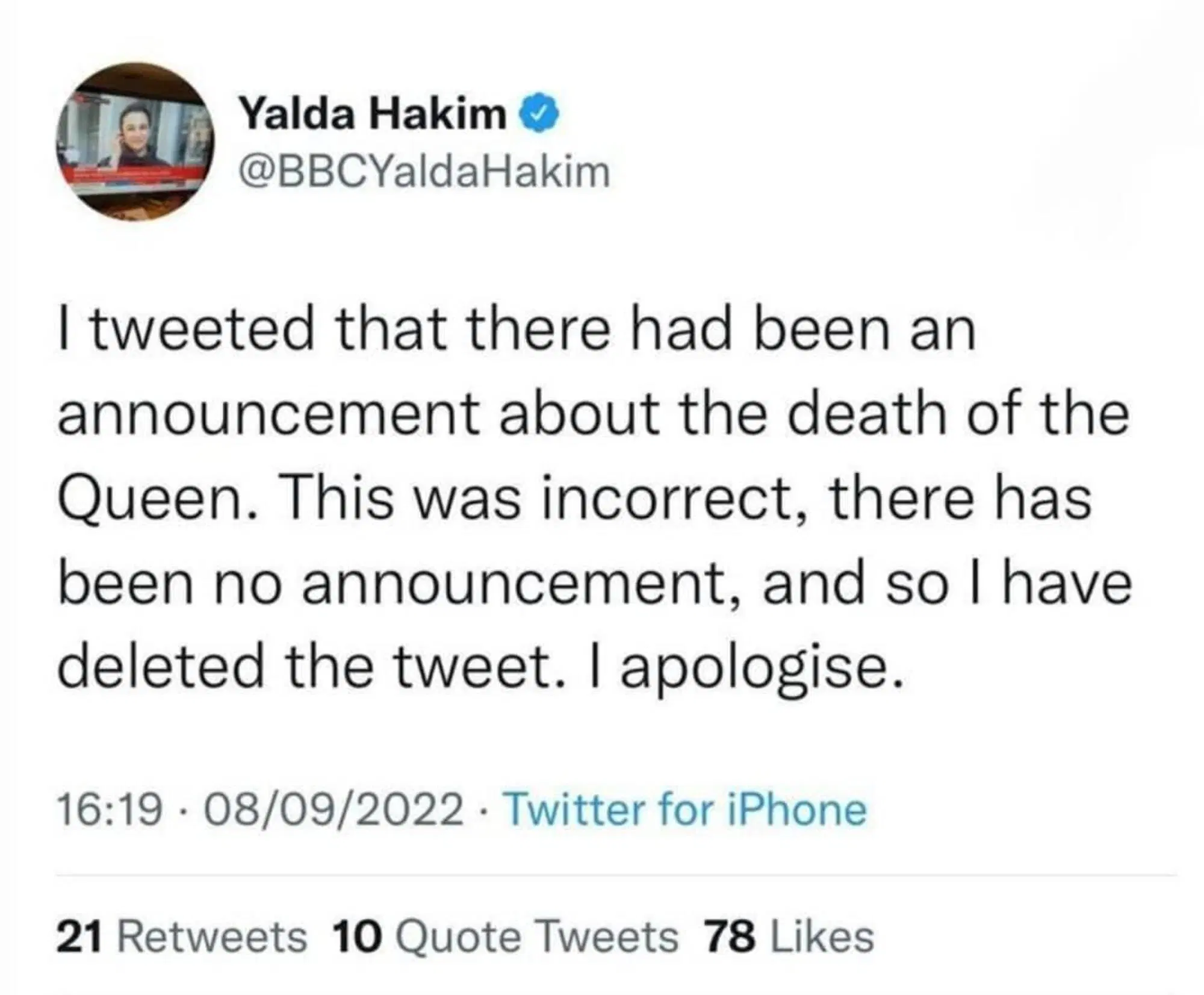Show the 78 Likes list
The height and width of the screenshot is (995, 1204).
789,937
